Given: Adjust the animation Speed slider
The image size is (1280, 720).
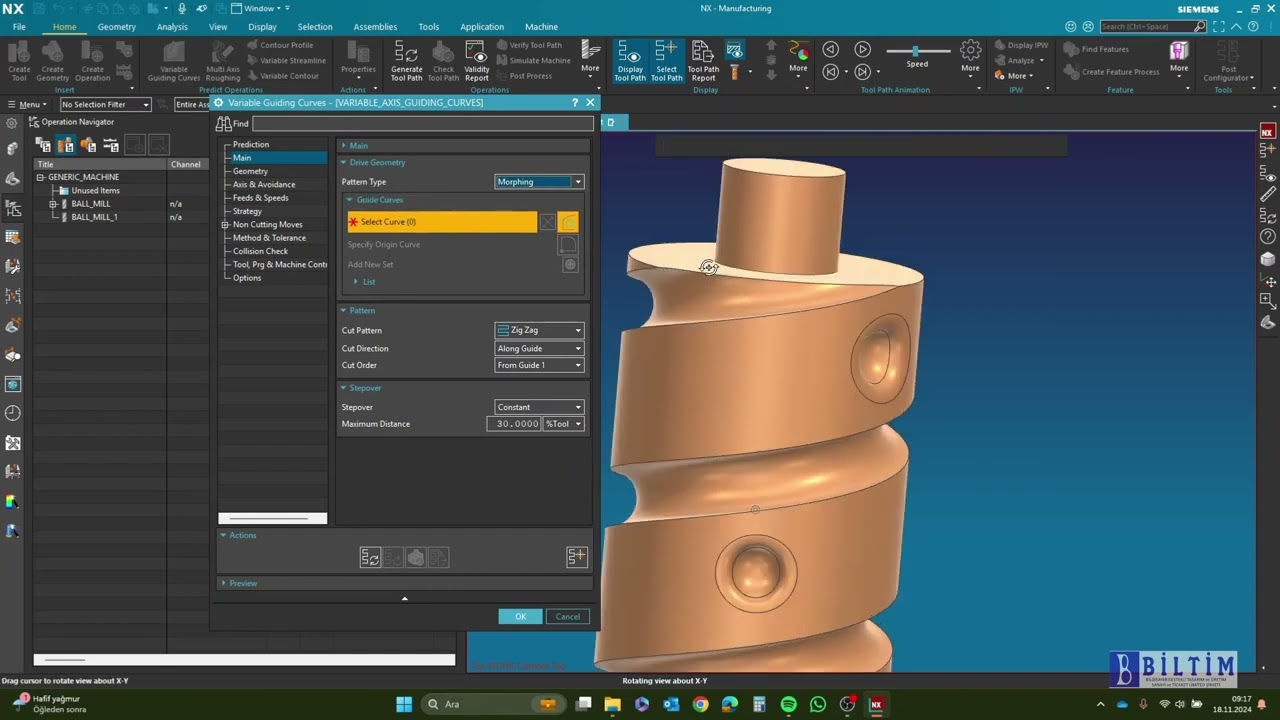Looking at the screenshot, I should pyautogui.click(x=917, y=50).
